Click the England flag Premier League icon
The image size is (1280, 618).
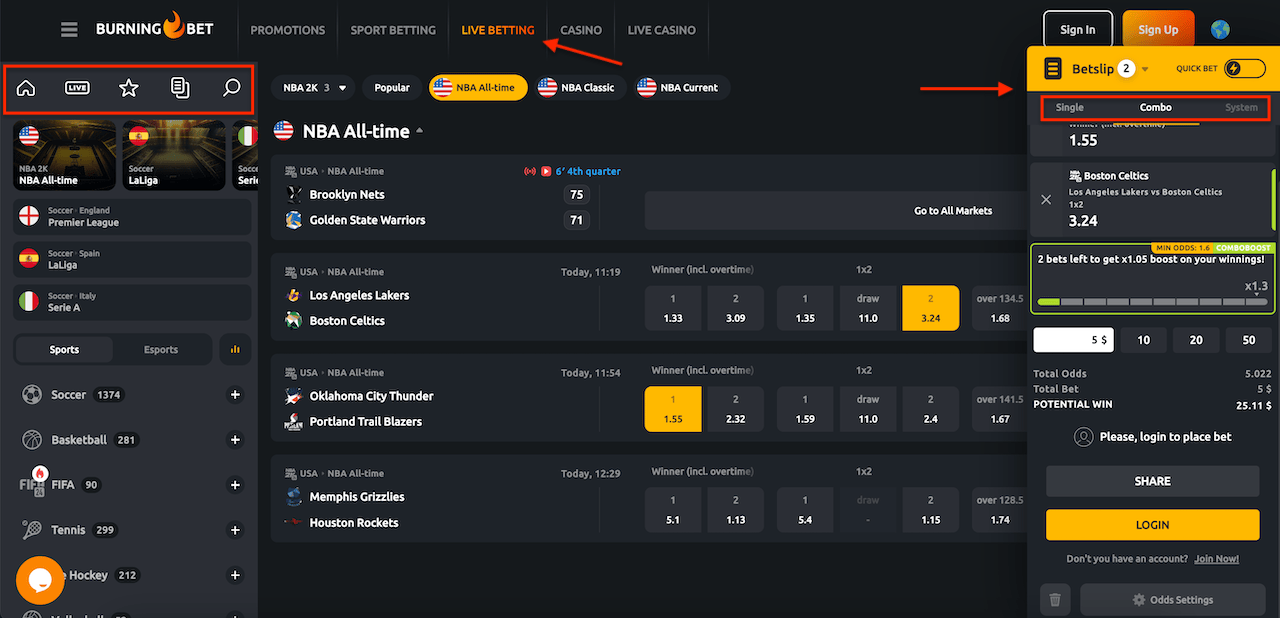29,216
